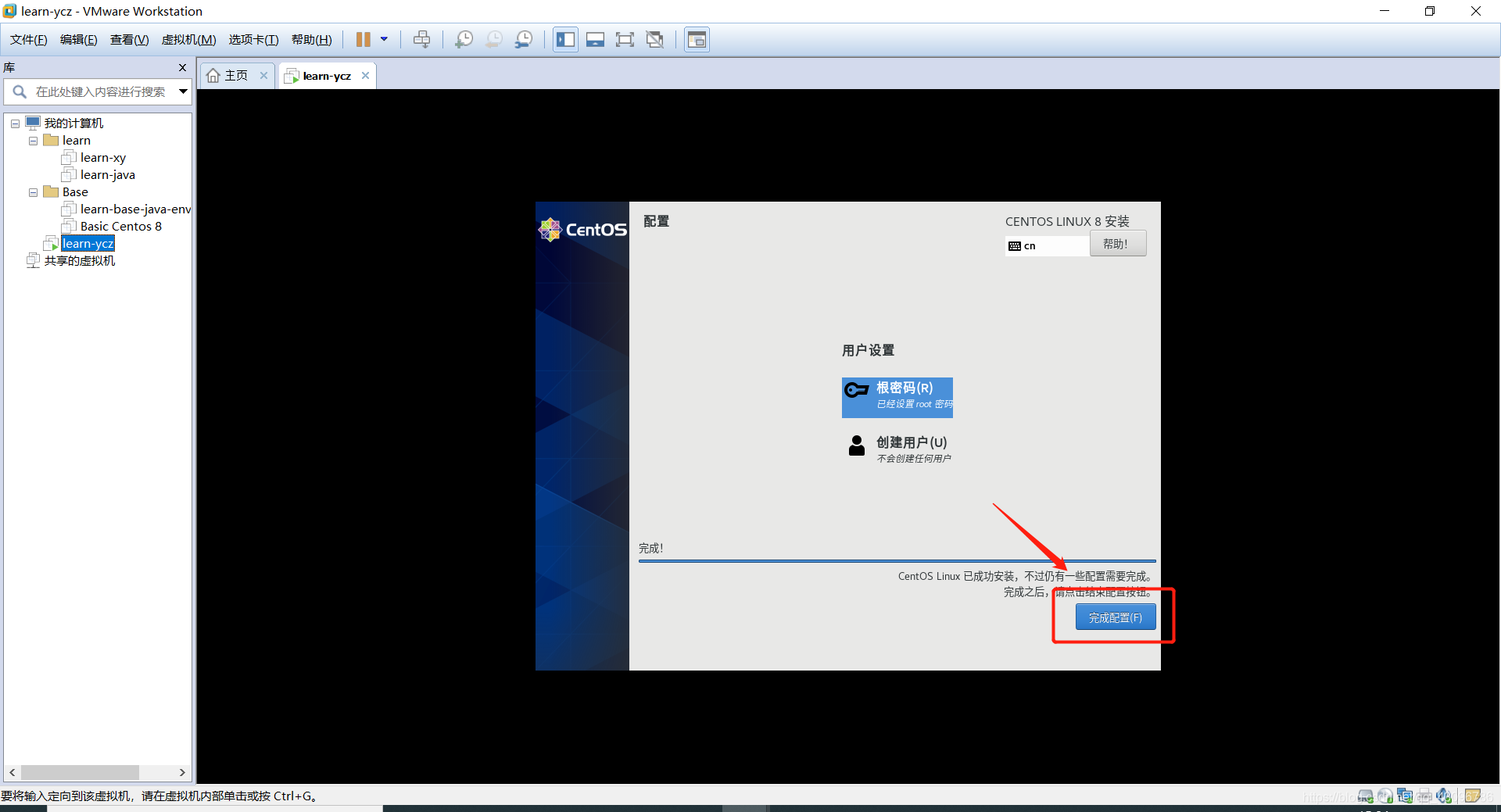Click the network adapter status icon
The width and height of the screenshot is (1501, 812).
pyautogui.click(x=1405, y=796)
